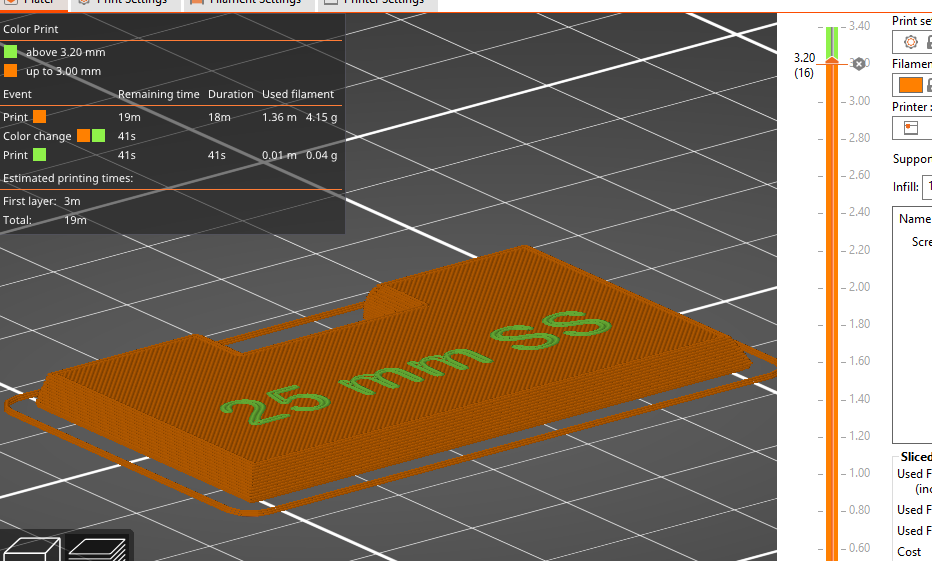
Task: Click the Name column header
Action: (914, 219)
